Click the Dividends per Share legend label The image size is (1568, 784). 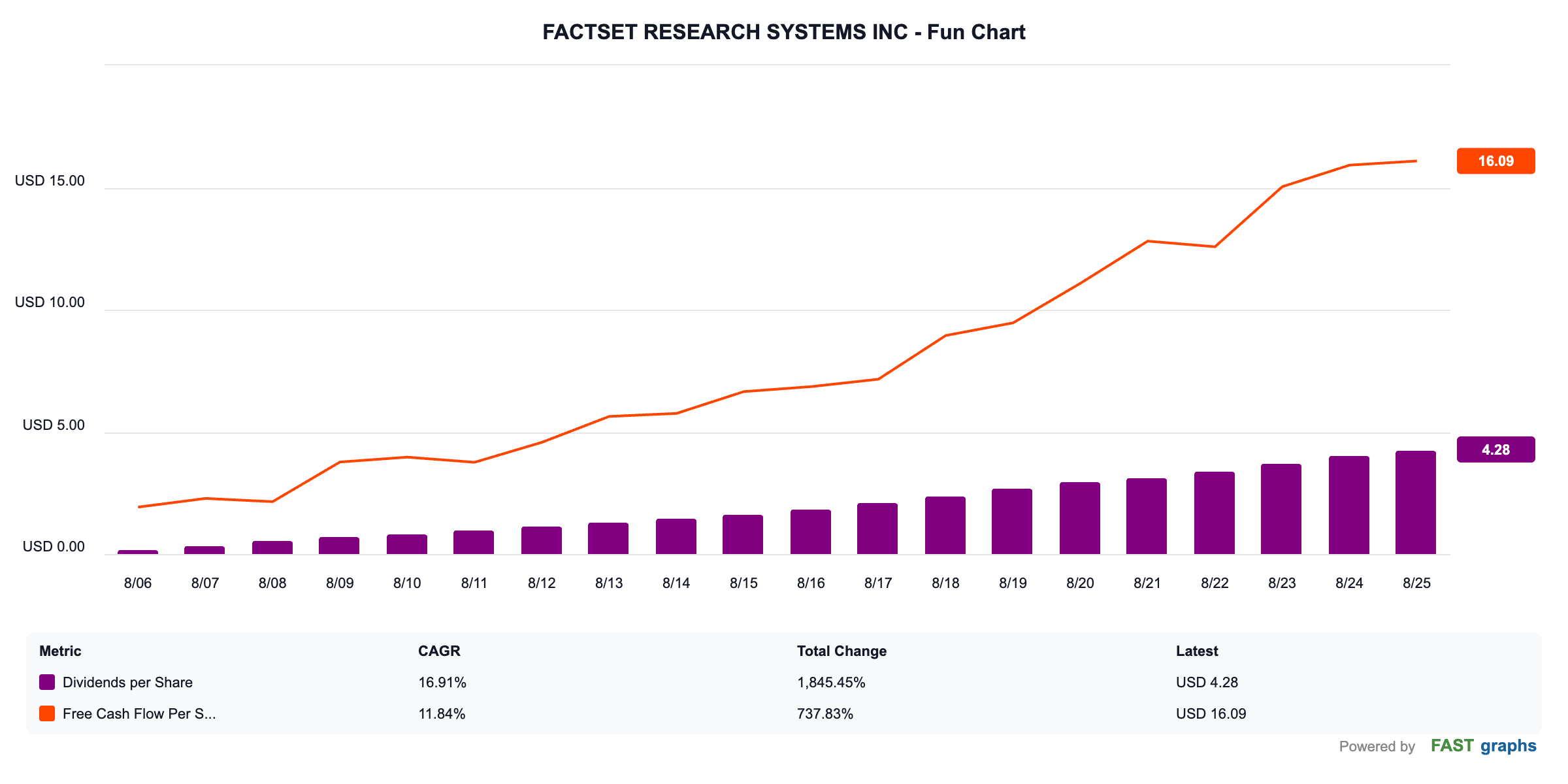(127, 682)
